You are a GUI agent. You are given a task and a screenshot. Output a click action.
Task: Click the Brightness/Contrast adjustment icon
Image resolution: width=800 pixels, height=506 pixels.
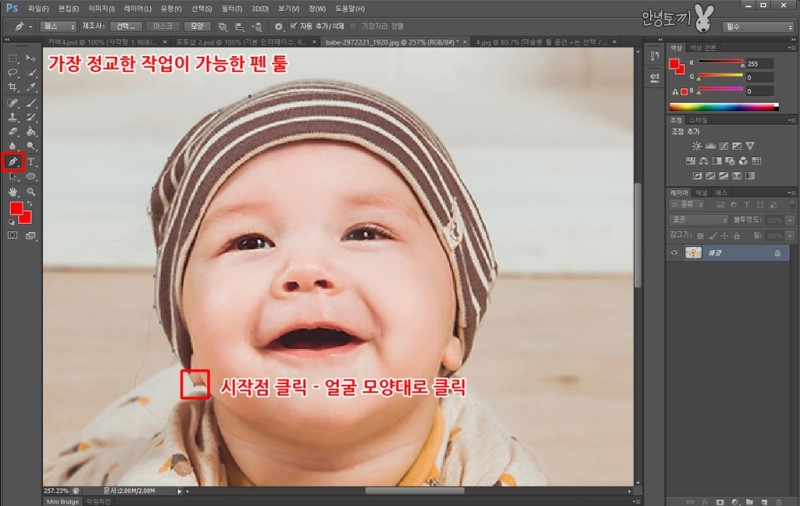pos(697,146)
